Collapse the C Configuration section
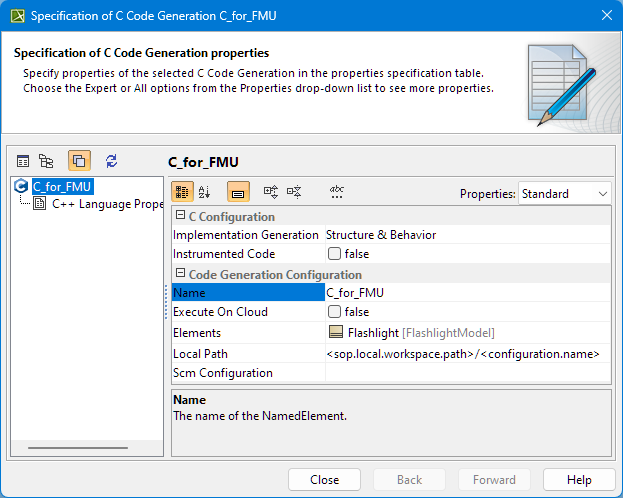 180,217
